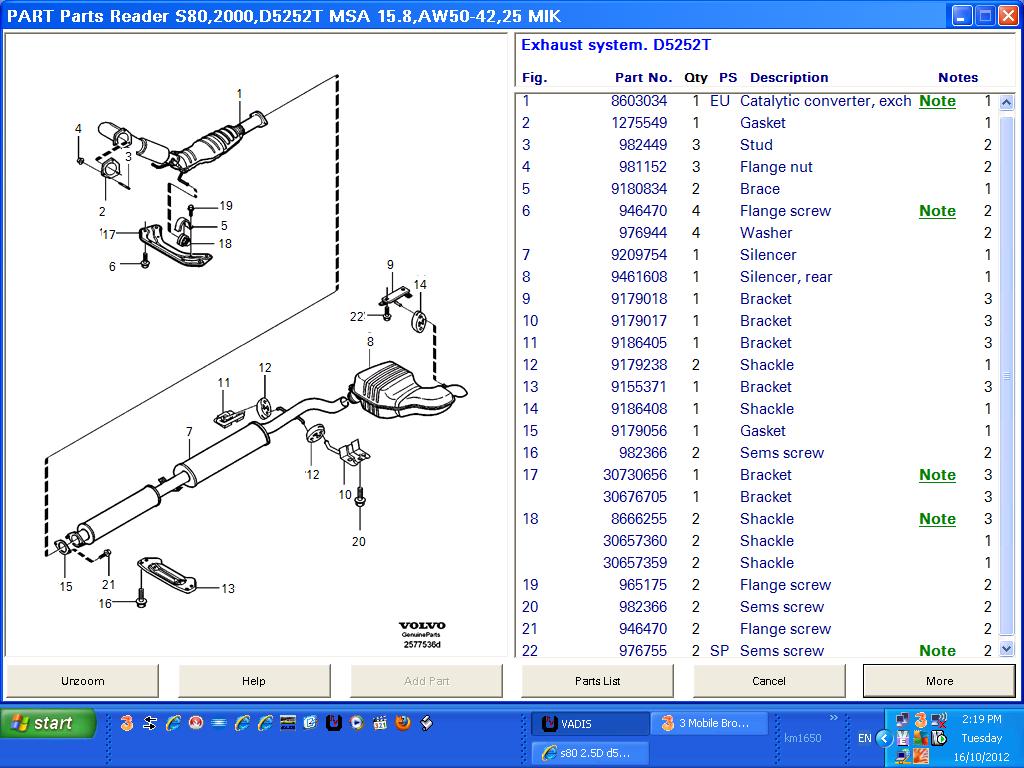Open the 921 calendar icon in Quick Launch
The height and width of the screenshot is (768, 1024).
tap(379, 720)
